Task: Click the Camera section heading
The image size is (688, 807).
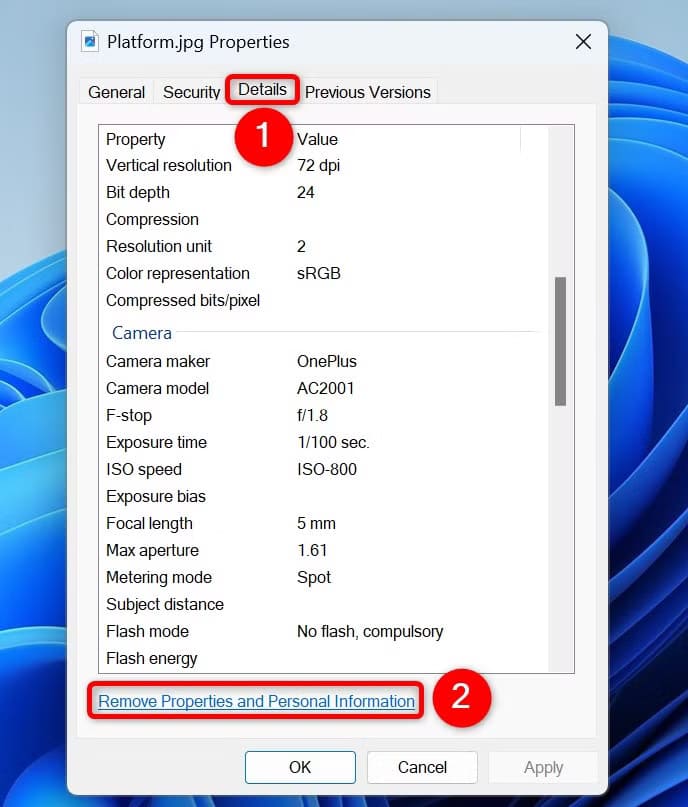Action: click(x=142, y=333)
